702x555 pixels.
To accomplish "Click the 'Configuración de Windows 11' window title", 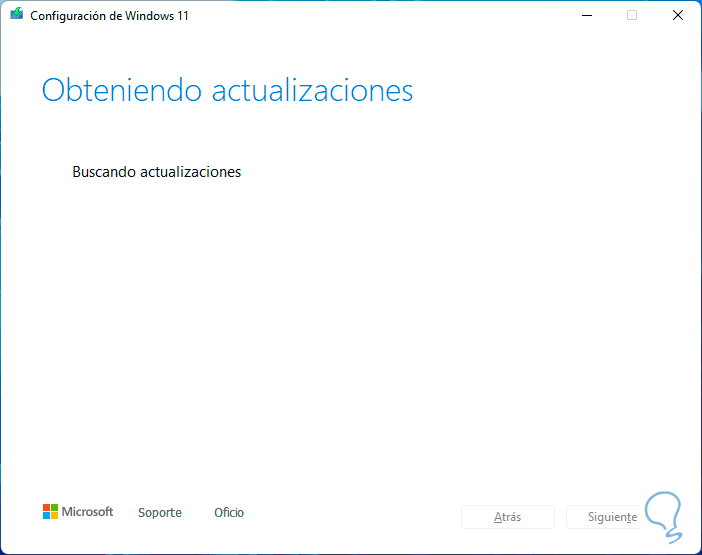I will (109, 16).
